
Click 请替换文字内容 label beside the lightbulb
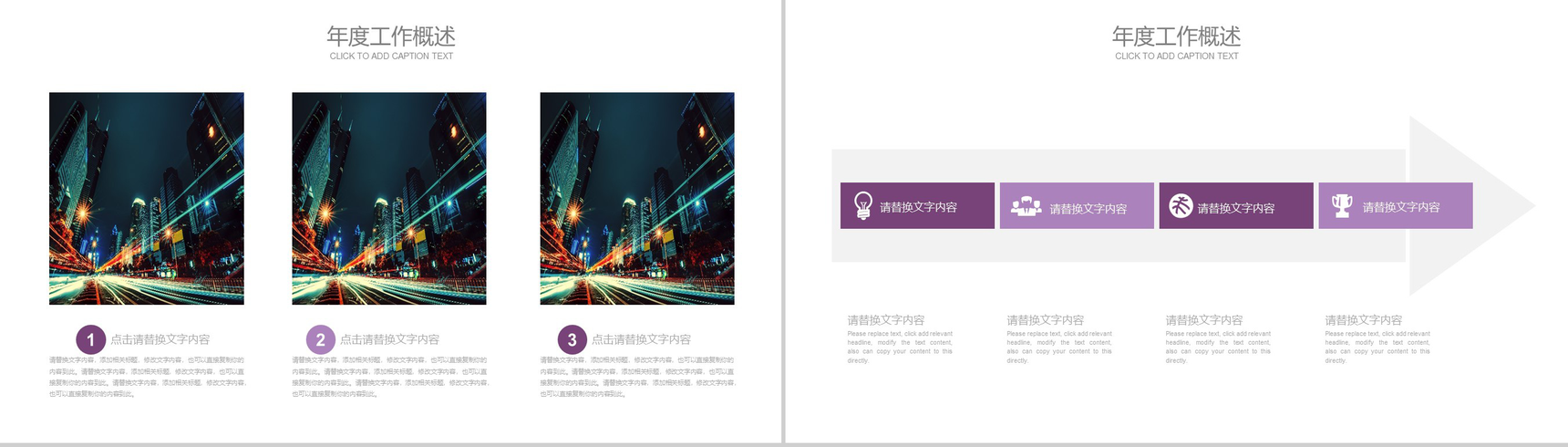(918, 207)
